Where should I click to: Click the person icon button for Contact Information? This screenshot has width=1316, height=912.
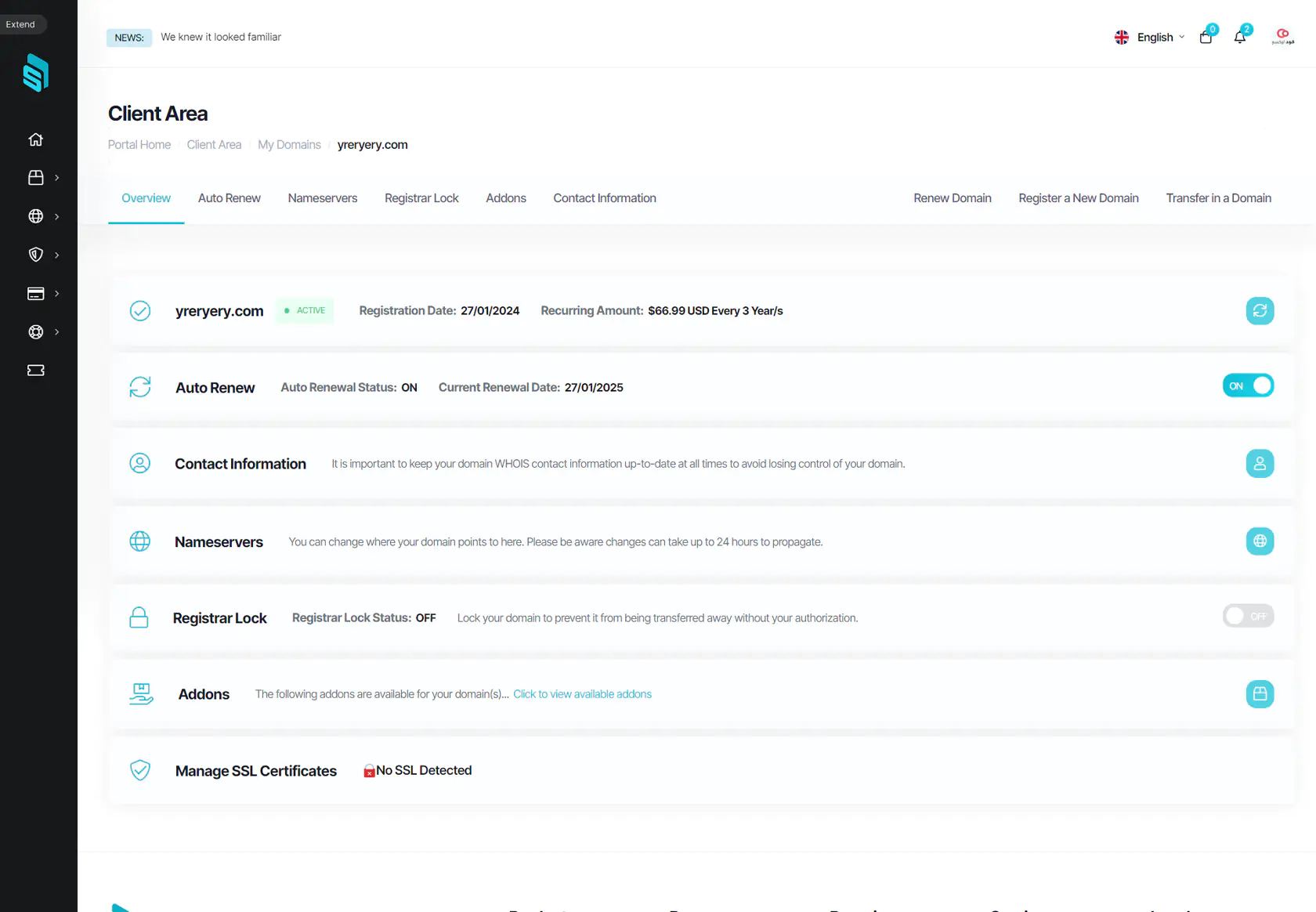(1260, 464)
